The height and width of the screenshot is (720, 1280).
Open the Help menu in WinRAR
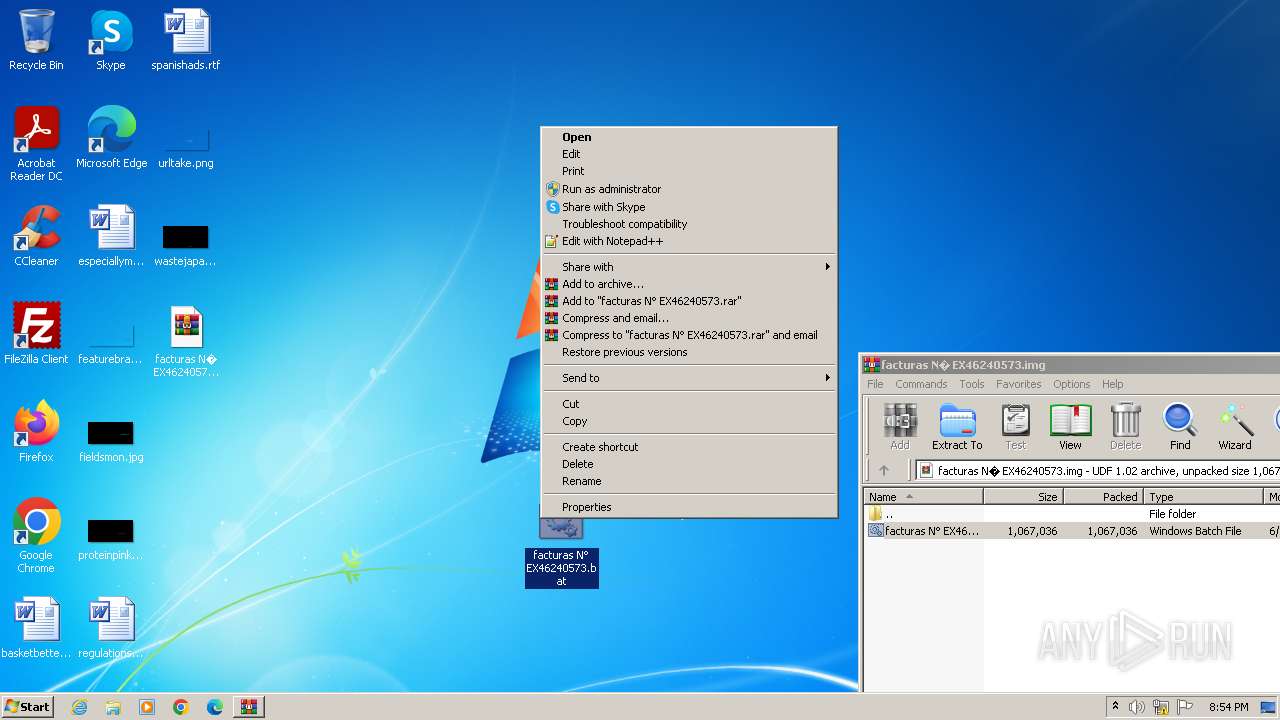(1113, 384)
